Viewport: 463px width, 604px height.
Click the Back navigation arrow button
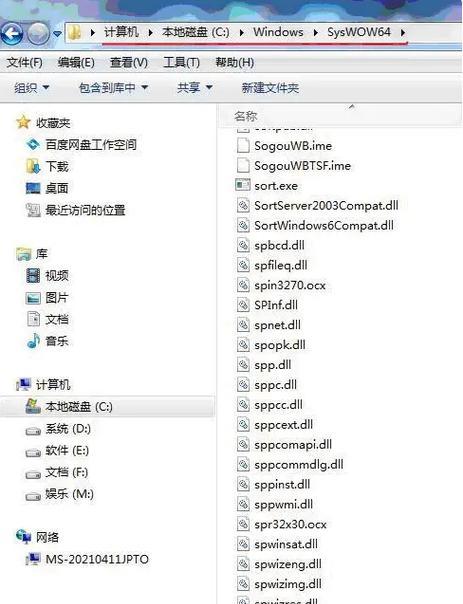12,34
